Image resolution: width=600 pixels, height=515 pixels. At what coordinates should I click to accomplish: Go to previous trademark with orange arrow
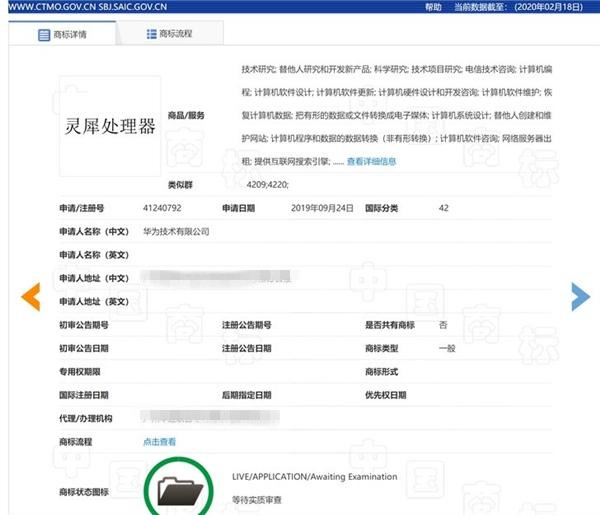point(31,297)
